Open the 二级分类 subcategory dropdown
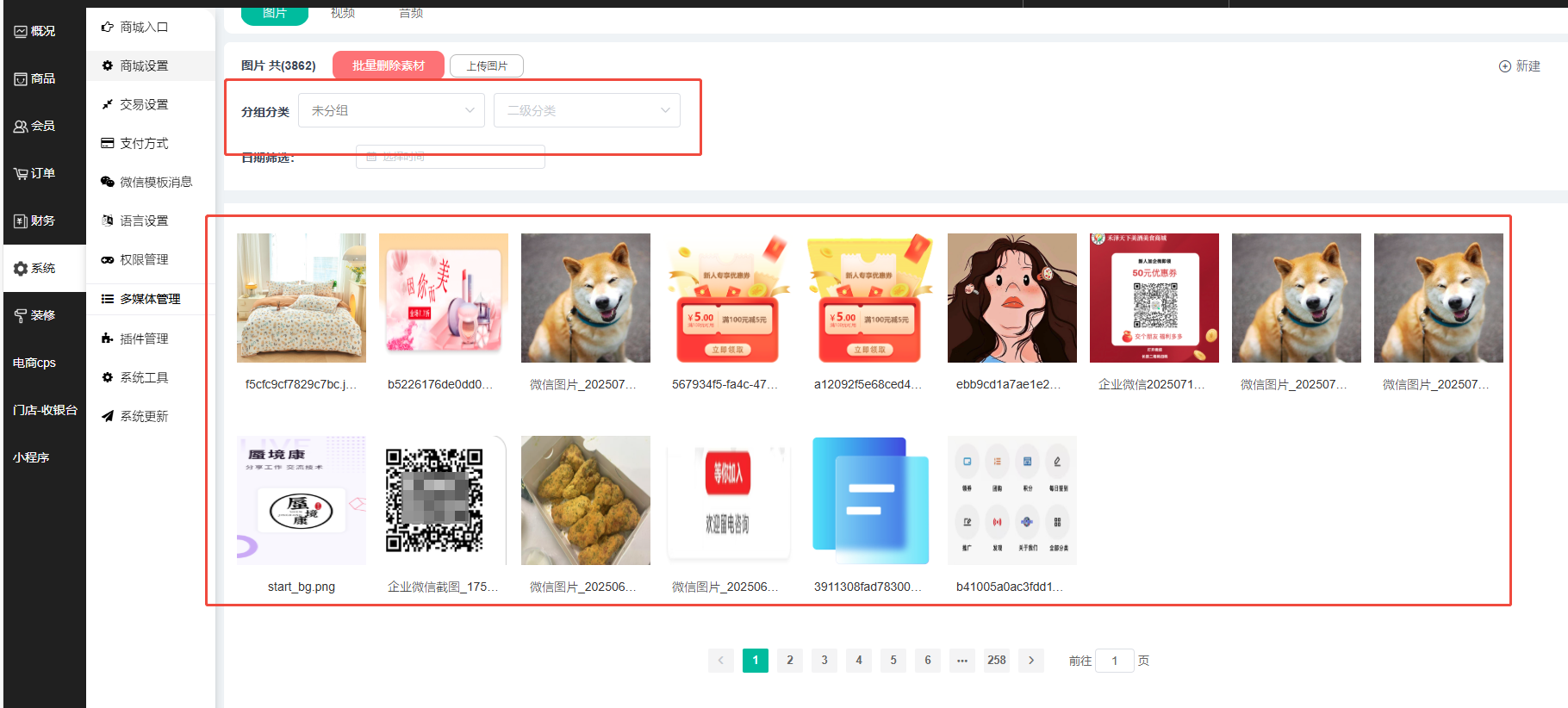The image size is (1568, 708). [x=587, y=110]
